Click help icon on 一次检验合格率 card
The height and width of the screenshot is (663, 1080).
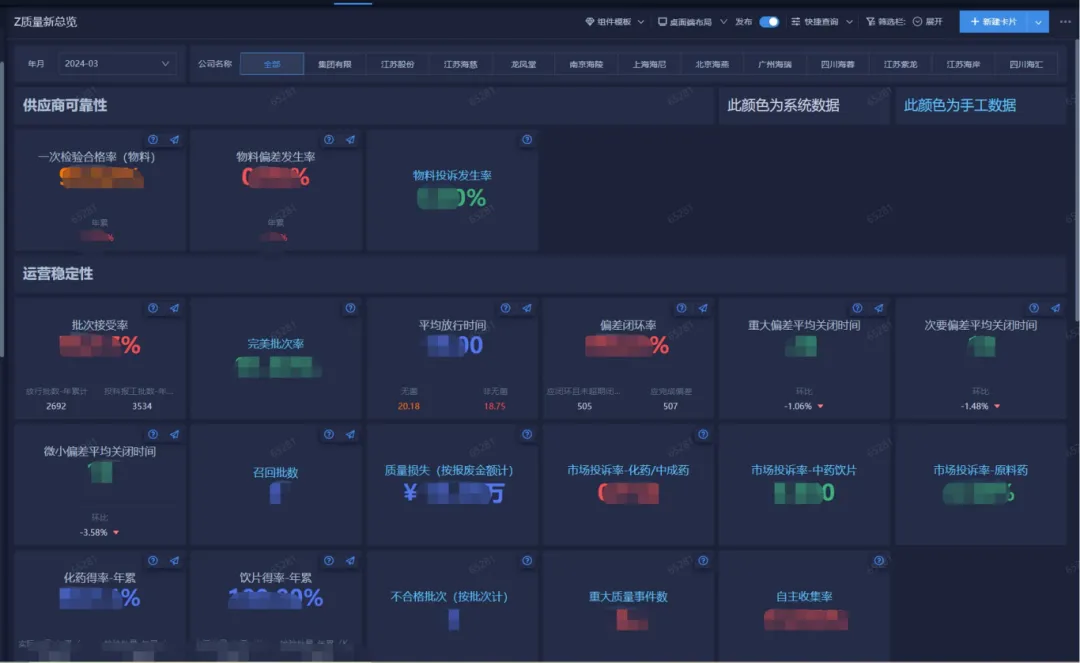[x=153, y=140]
